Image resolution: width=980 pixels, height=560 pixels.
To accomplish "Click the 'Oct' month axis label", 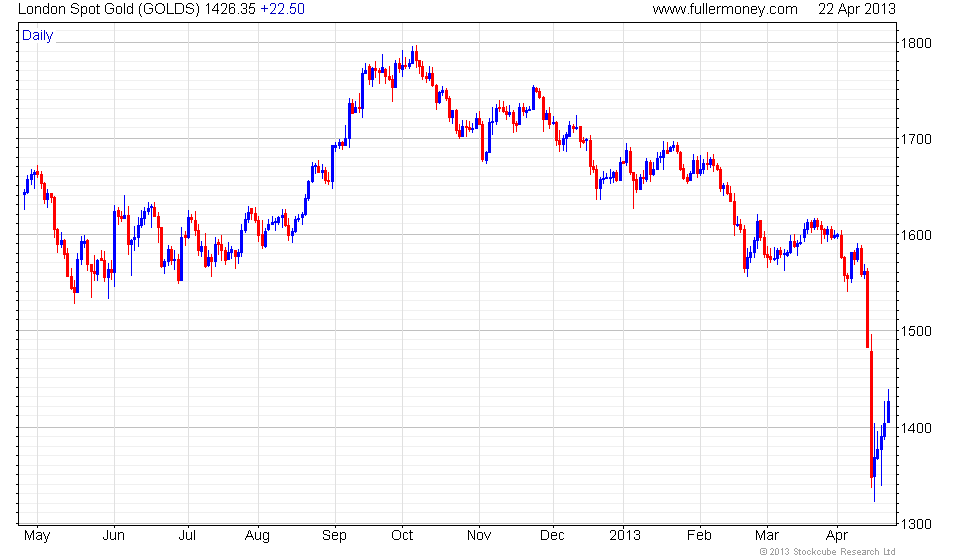I will [x=402, y=536].
